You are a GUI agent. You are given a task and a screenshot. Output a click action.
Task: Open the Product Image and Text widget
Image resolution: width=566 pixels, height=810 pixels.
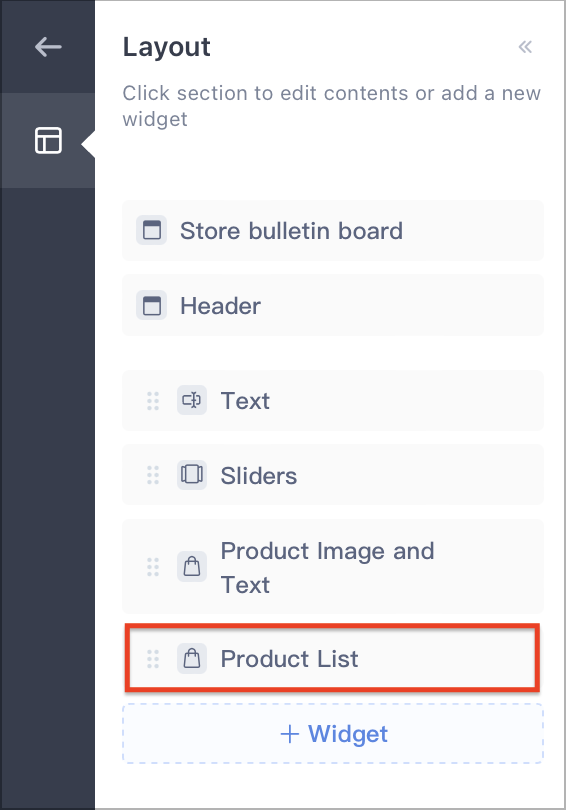pyautogui.click(x=333, y=567)
